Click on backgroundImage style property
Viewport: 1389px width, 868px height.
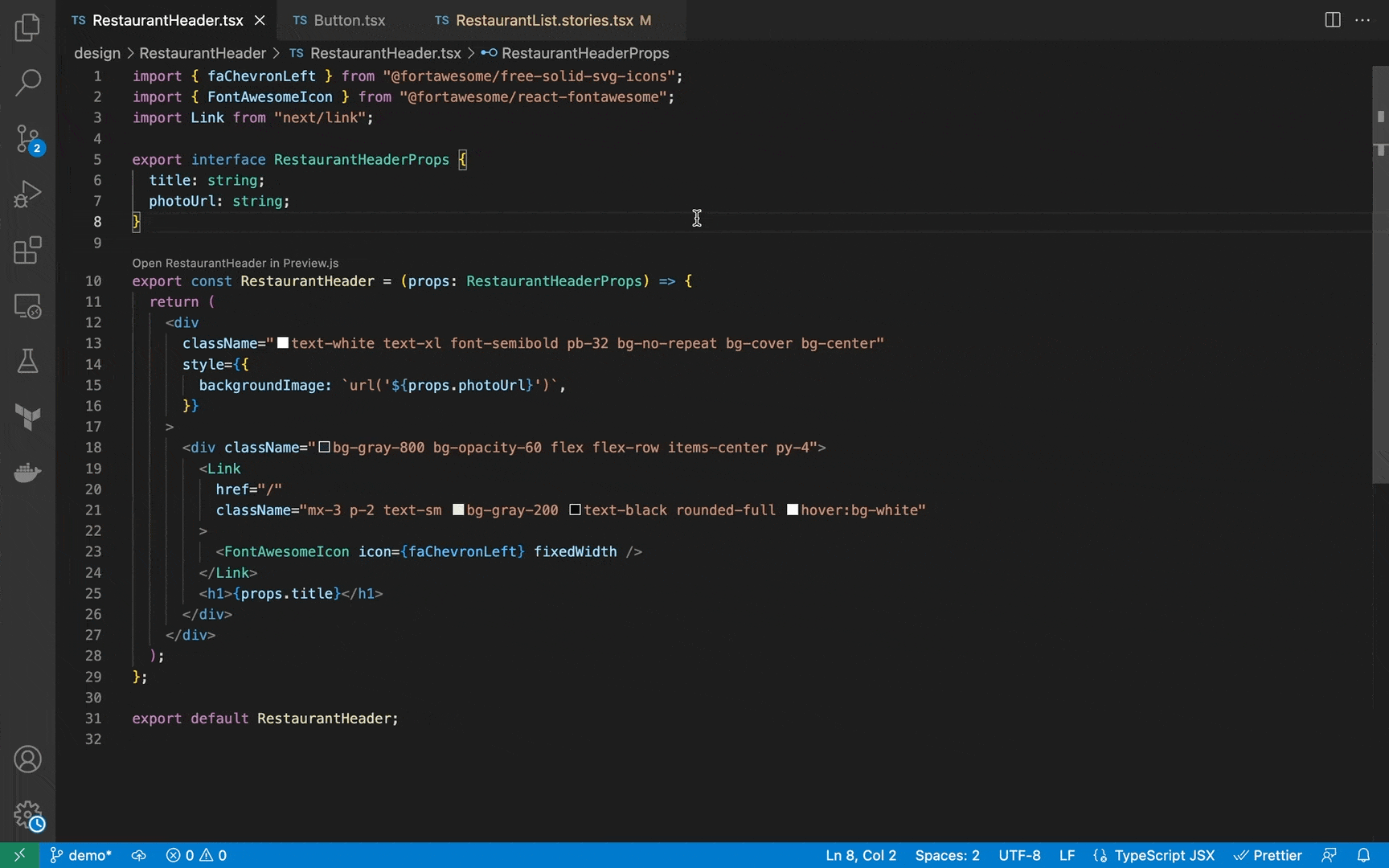[264, 385]
